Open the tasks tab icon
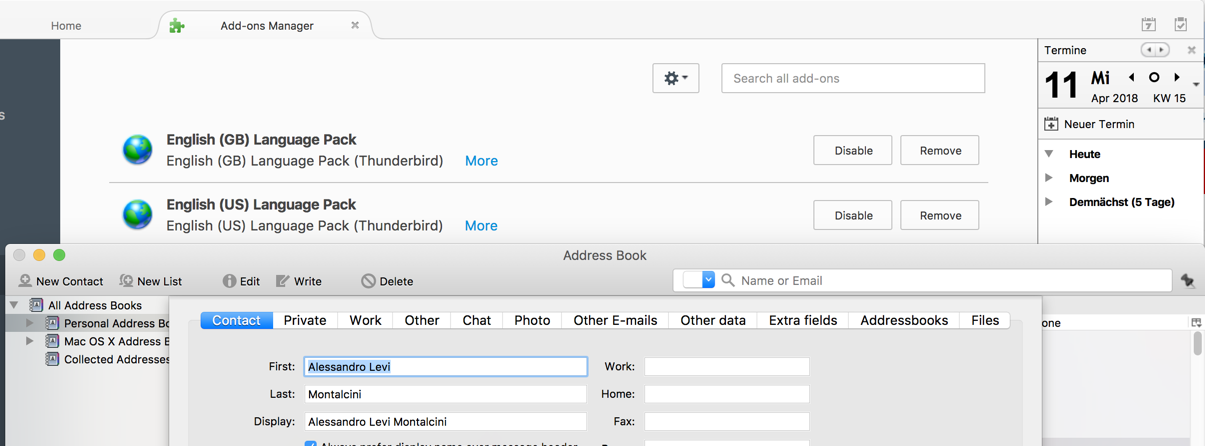This screenshot has height=446, width=1205. coord(1180,25)
